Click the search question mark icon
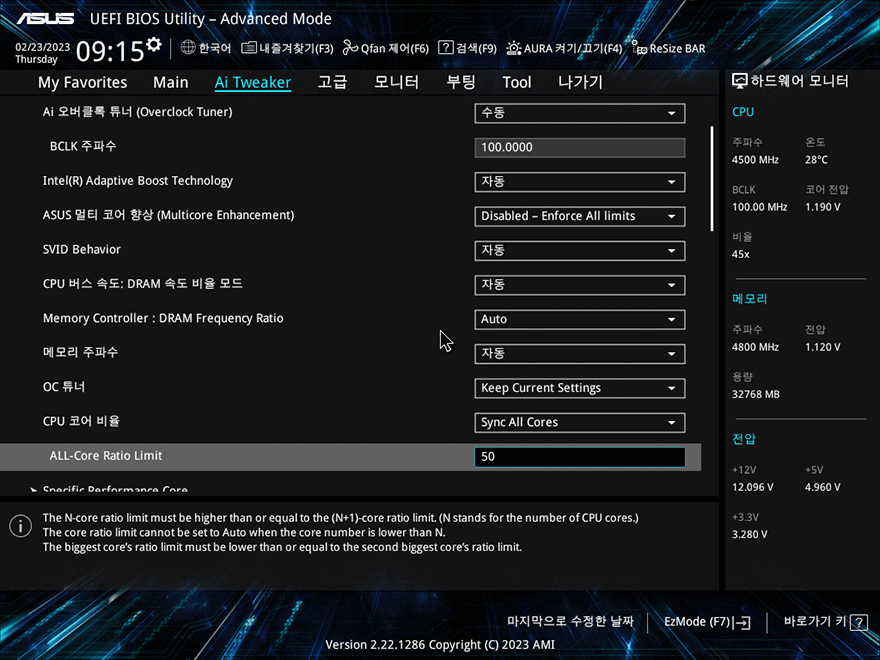The height and width of the screenshot is (660, 880). tap(446, 47)
